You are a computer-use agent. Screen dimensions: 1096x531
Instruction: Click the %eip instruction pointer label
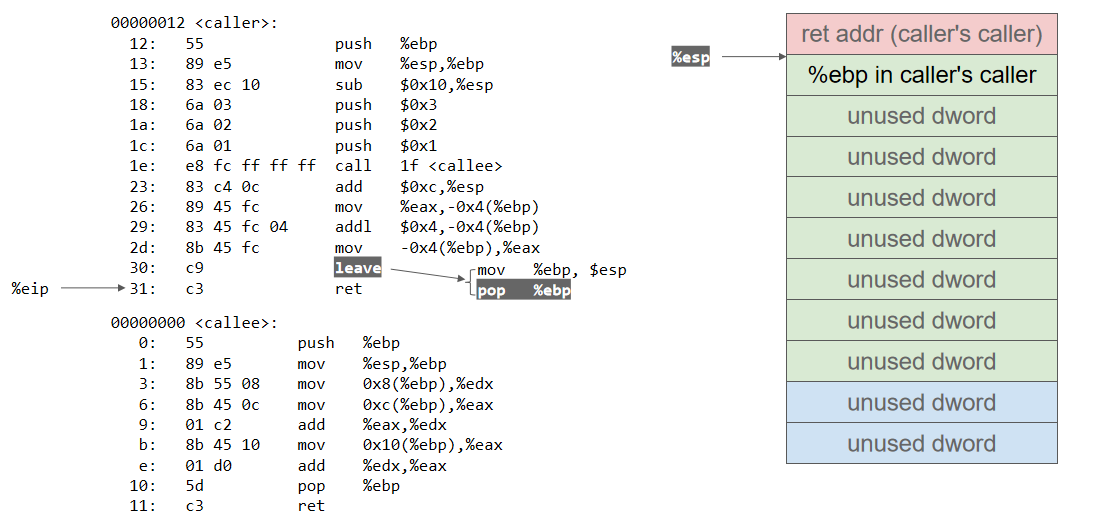pyautogui.click(x=30, y=289)
